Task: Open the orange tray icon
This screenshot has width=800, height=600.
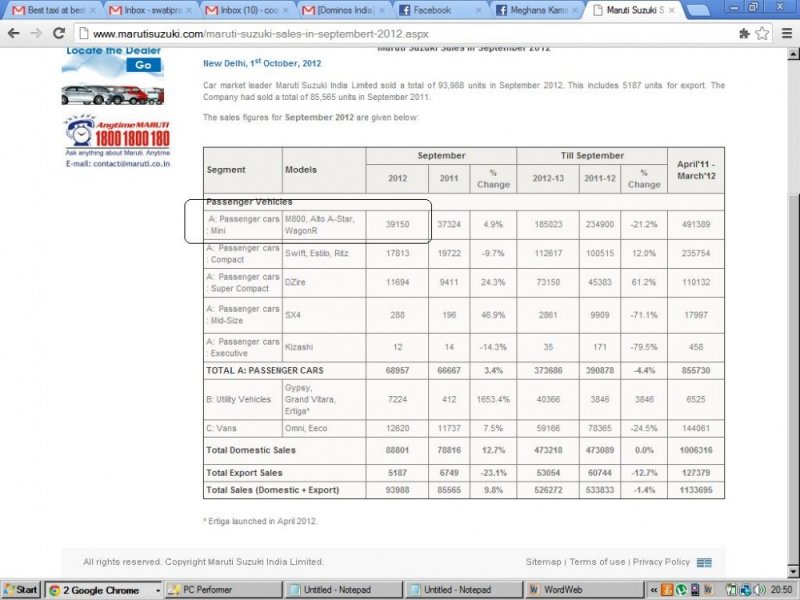Action: [667, 590]
